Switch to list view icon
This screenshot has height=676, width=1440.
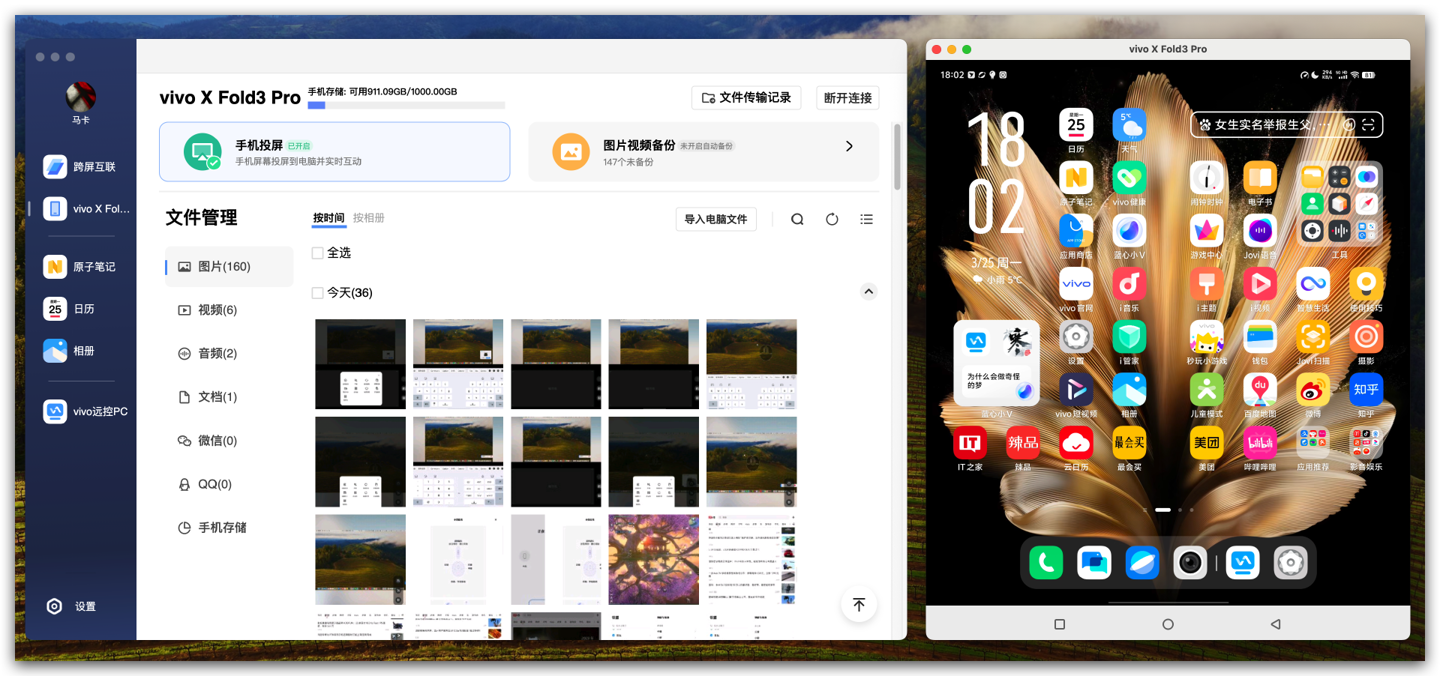[866, 219]
